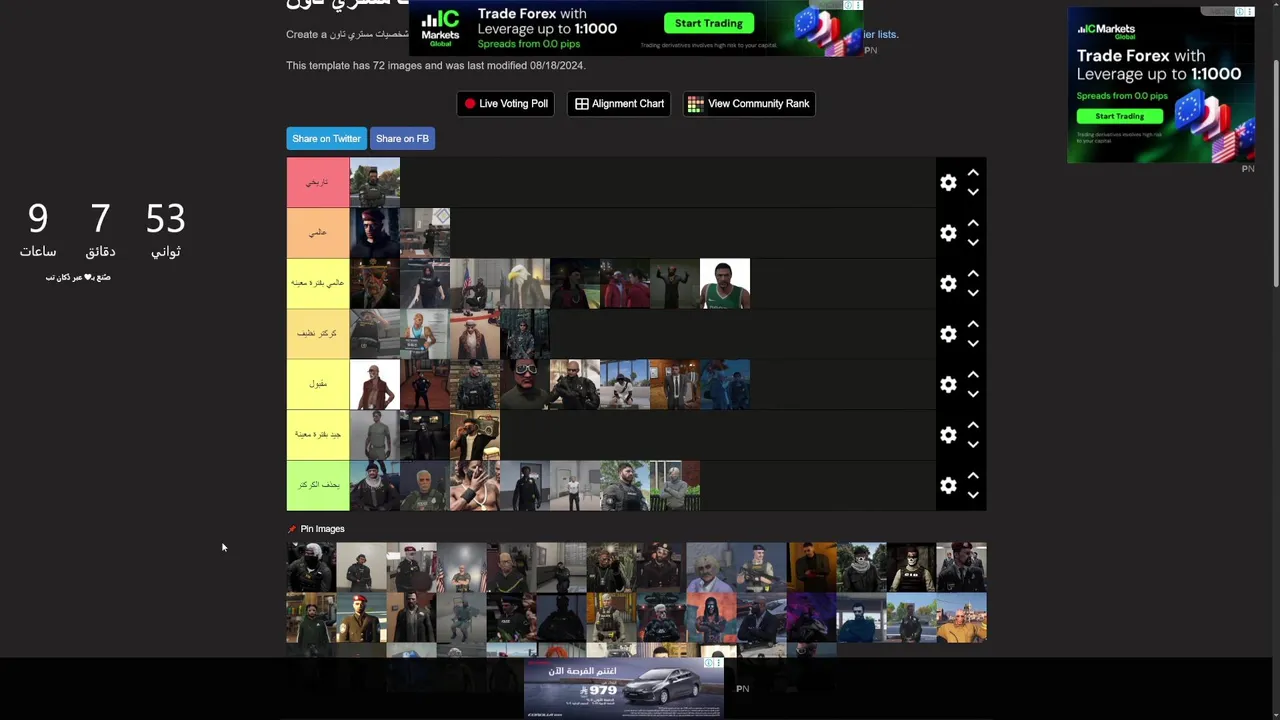Open settings gear for عالمي بفترة معينه tier
Screen dimensions: 1280x720
point(948,284)
